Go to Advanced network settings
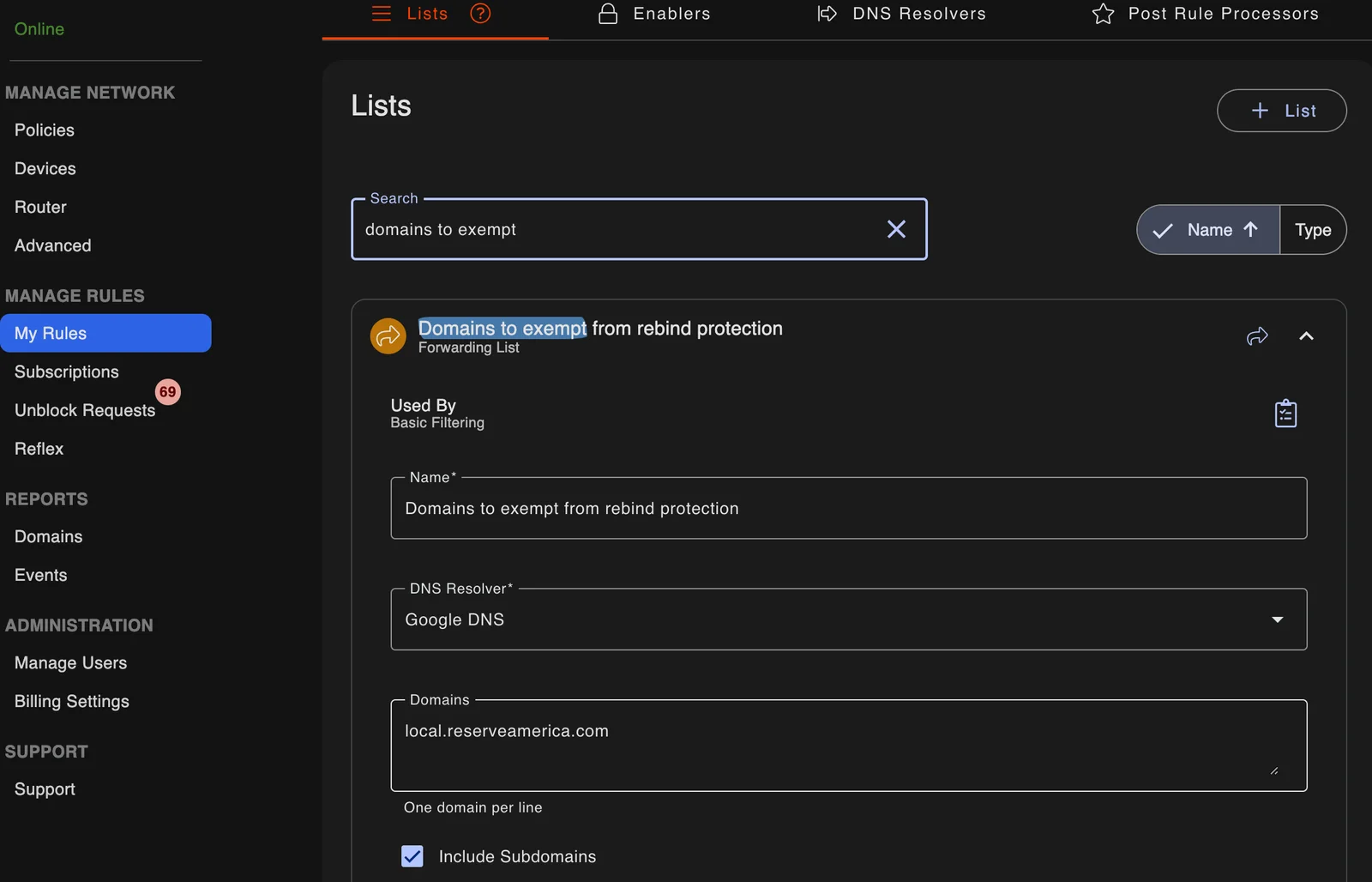Screen dimensions: 1372x882 tap(52, 246)
